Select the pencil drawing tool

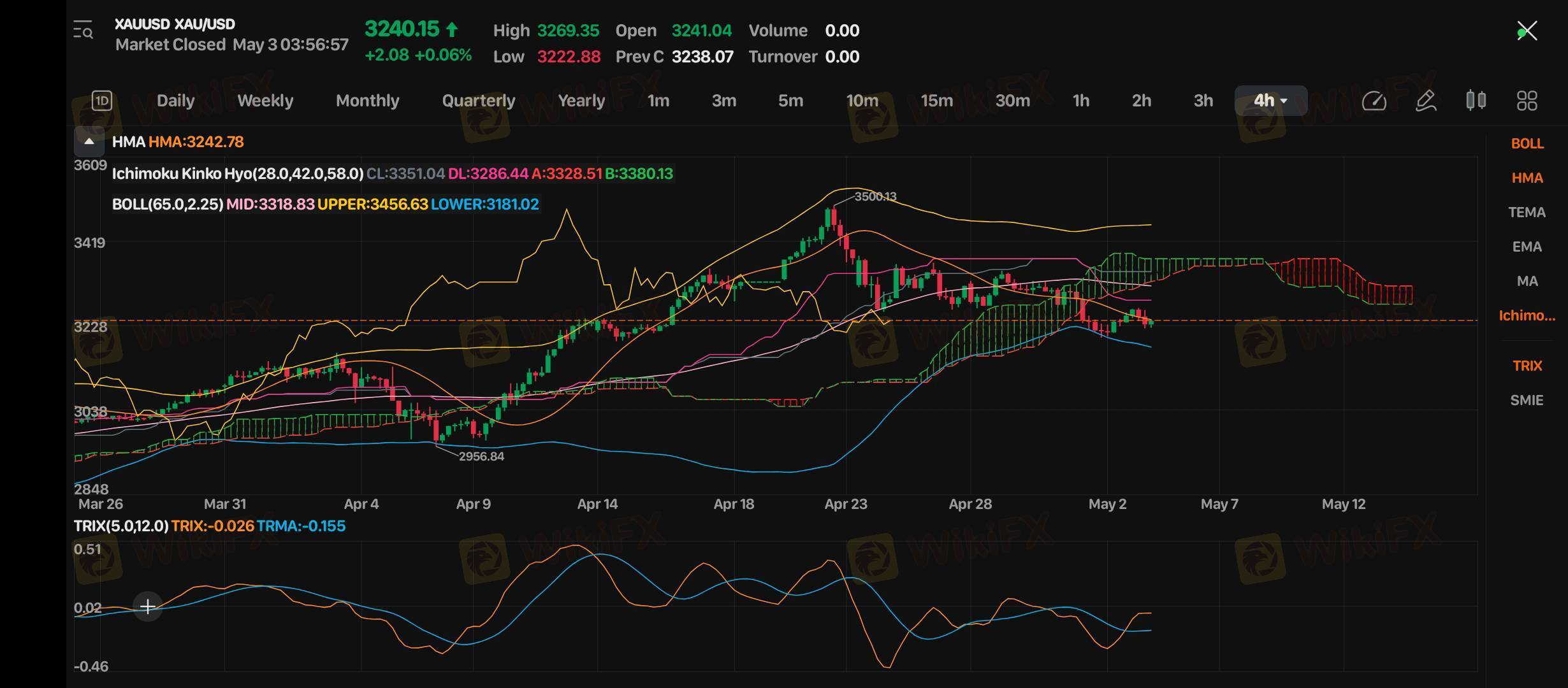pos(1425,101)
